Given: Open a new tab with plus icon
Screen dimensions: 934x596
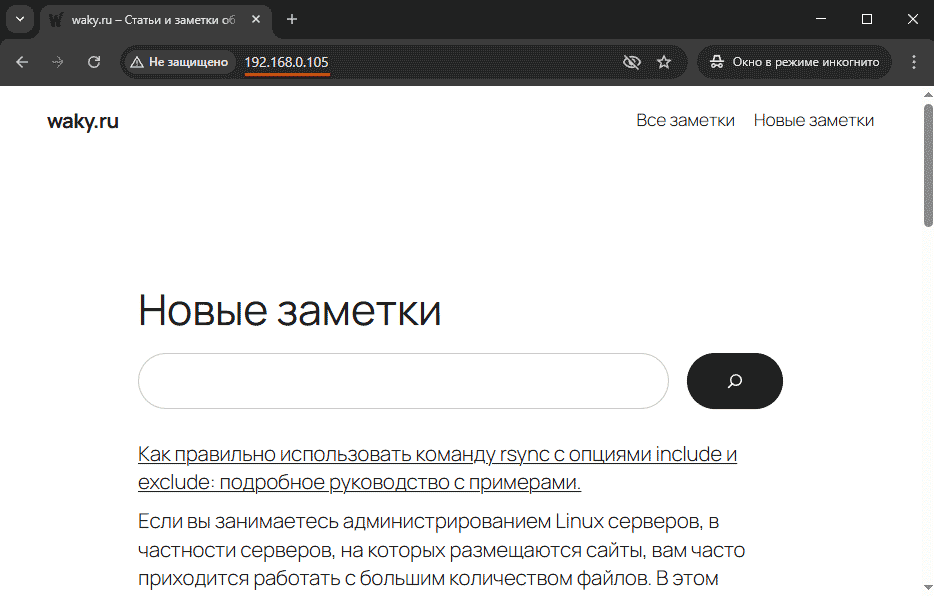Looking at the screenshot, I should click(291, 20).
